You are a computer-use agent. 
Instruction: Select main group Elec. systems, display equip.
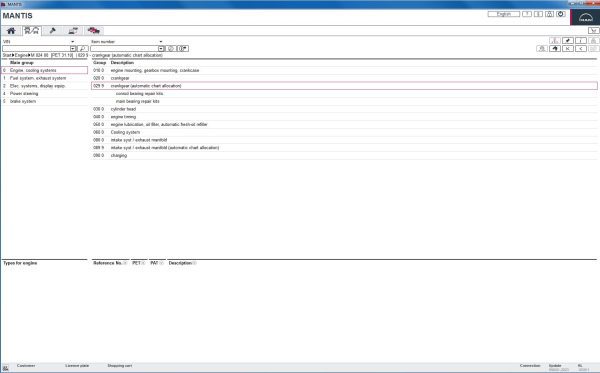pyautogui.click(x=44, y=86)
